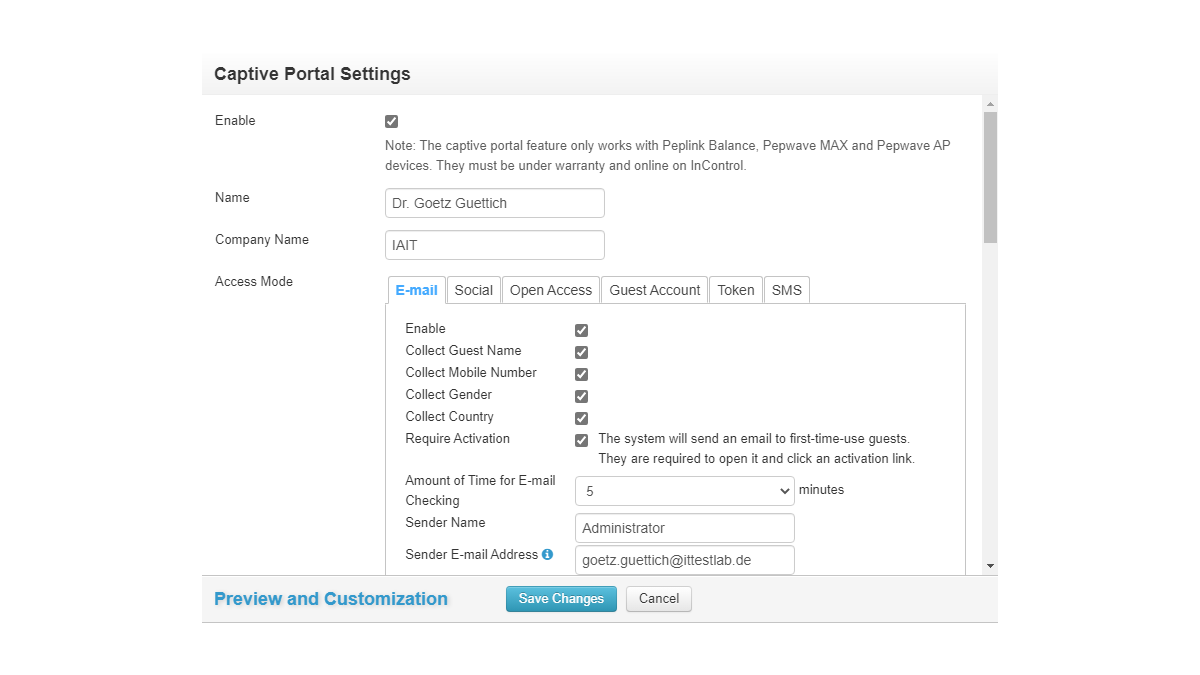Switch to the Social tab
Image resolution: width=1200 pixels, height=675 pixels.
(x=473, y=290)
